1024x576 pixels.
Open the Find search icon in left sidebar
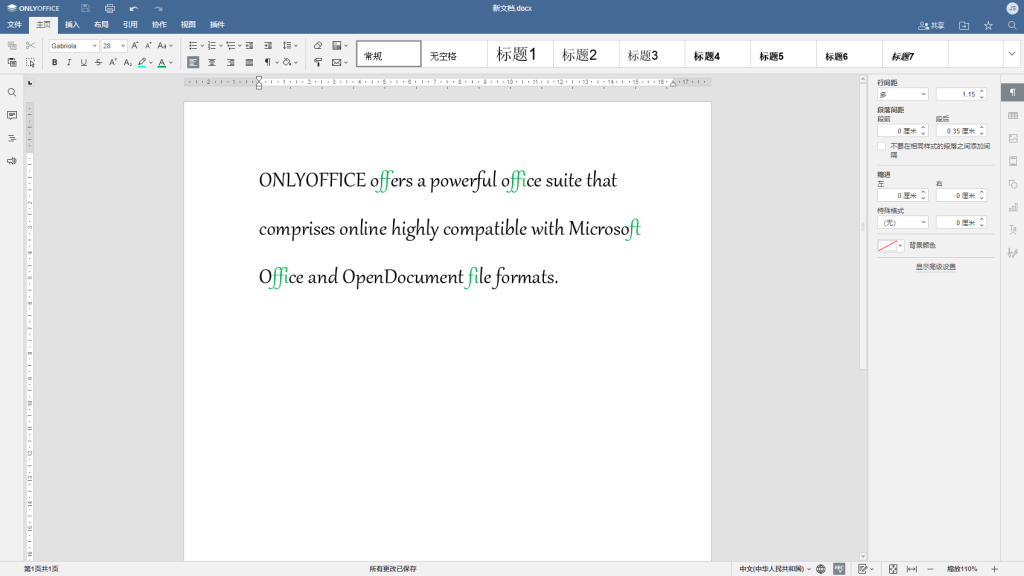(12, 93)
